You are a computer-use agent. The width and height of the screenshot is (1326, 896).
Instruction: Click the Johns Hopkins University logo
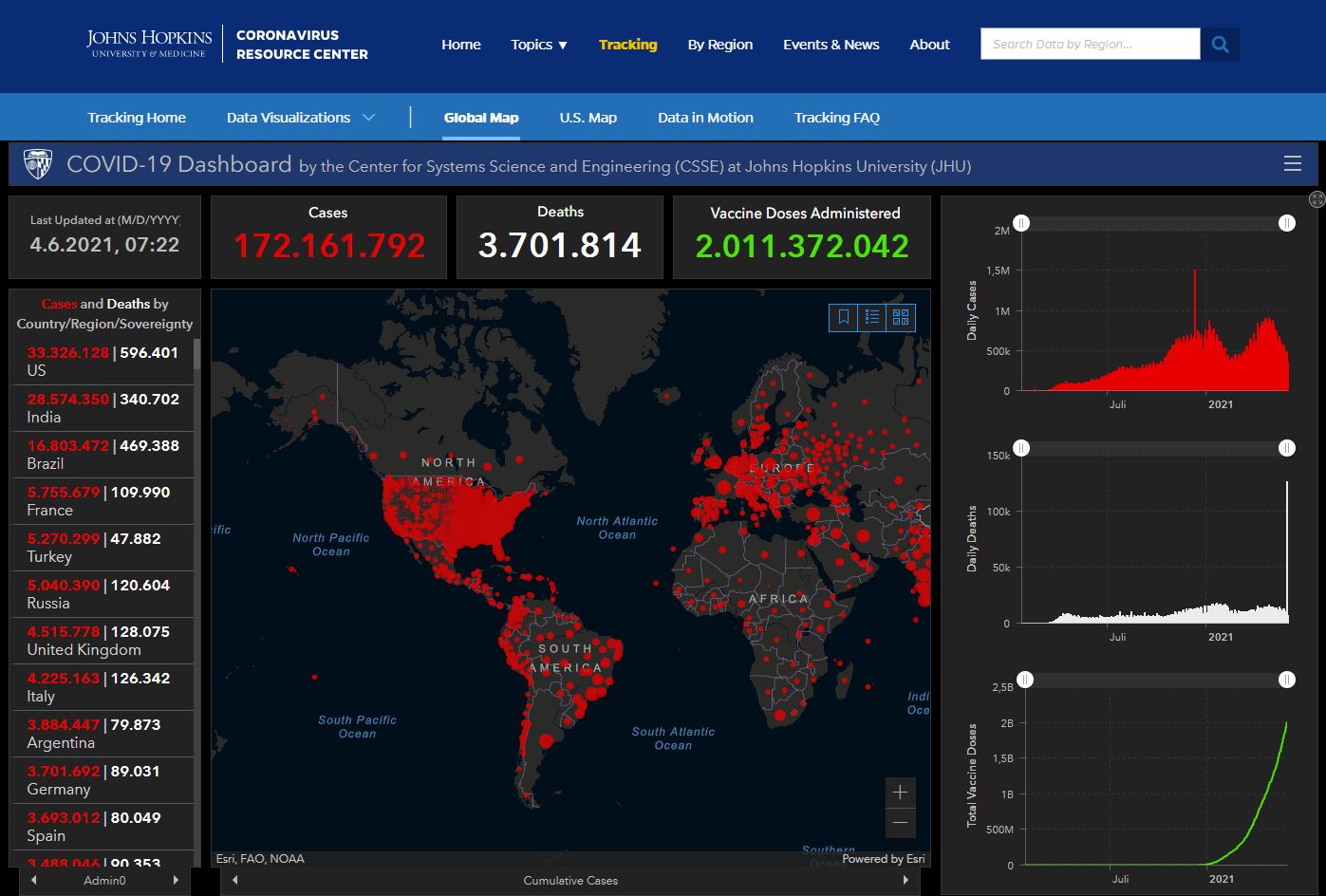click(149, 44)
